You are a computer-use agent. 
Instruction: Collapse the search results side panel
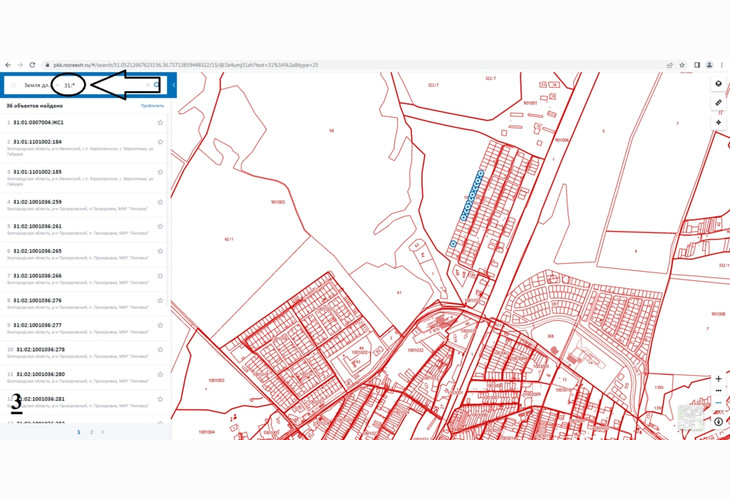174,85
